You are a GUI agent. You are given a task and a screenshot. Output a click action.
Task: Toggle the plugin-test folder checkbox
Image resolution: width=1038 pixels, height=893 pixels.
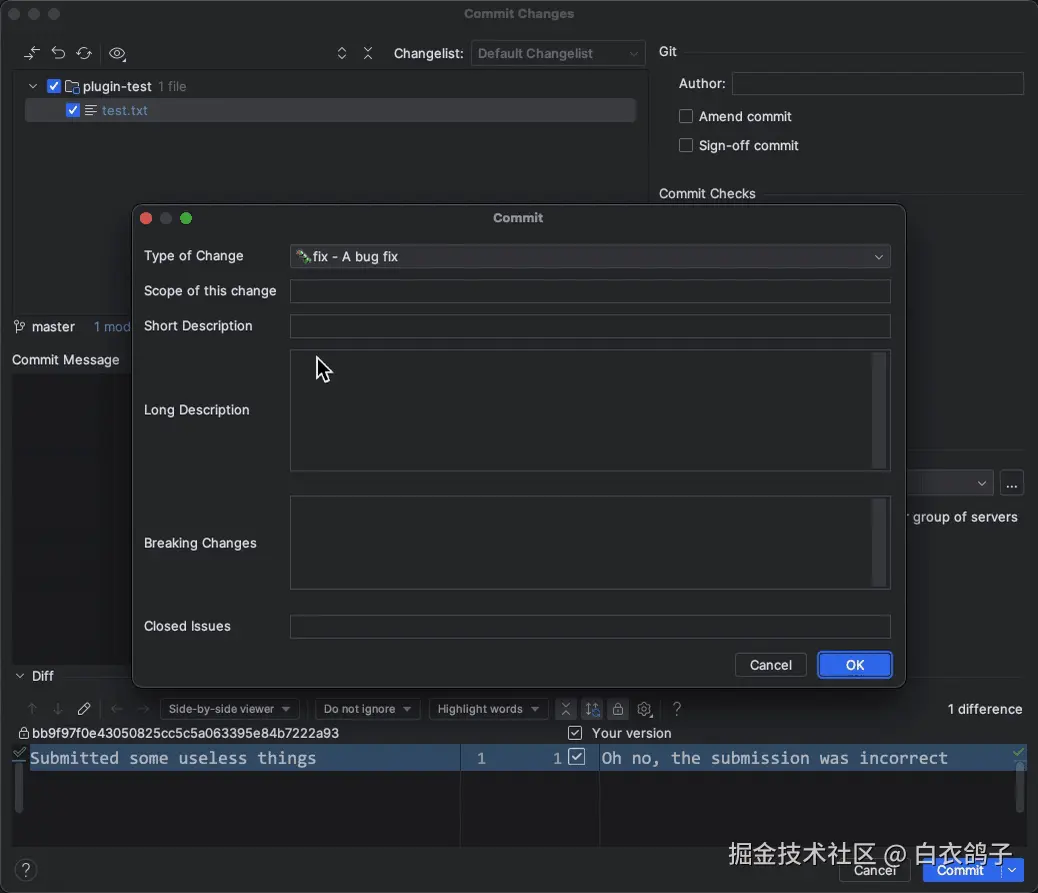54,86
